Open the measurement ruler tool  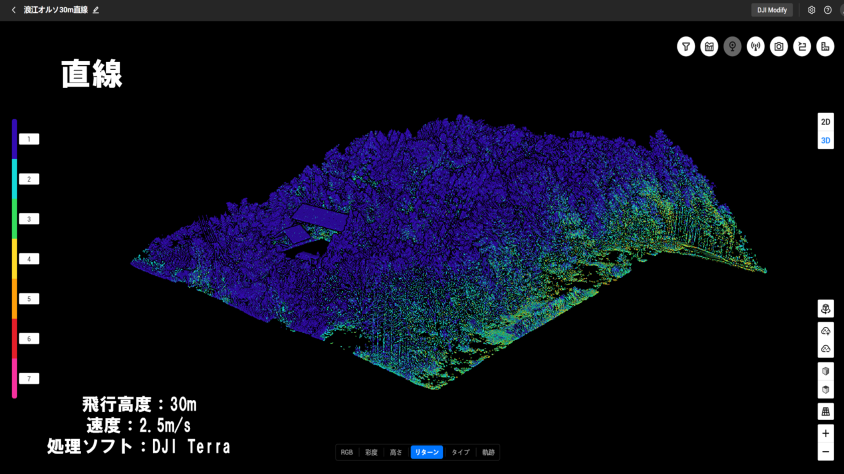tap(825, 47)
